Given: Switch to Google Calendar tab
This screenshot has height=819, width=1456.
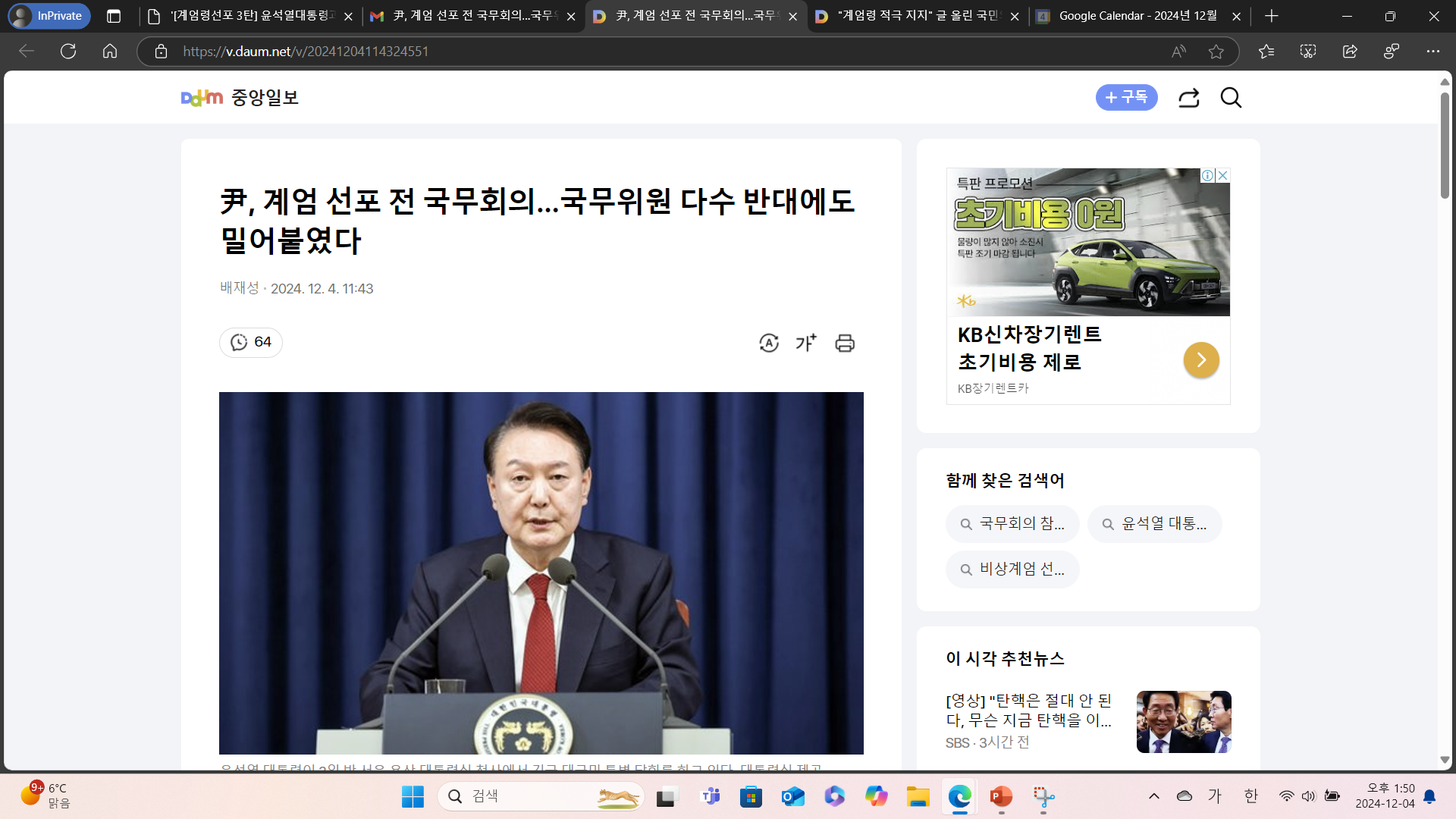Looking at the screenshot, I should pyautogui.click(x=1137, y=16).
